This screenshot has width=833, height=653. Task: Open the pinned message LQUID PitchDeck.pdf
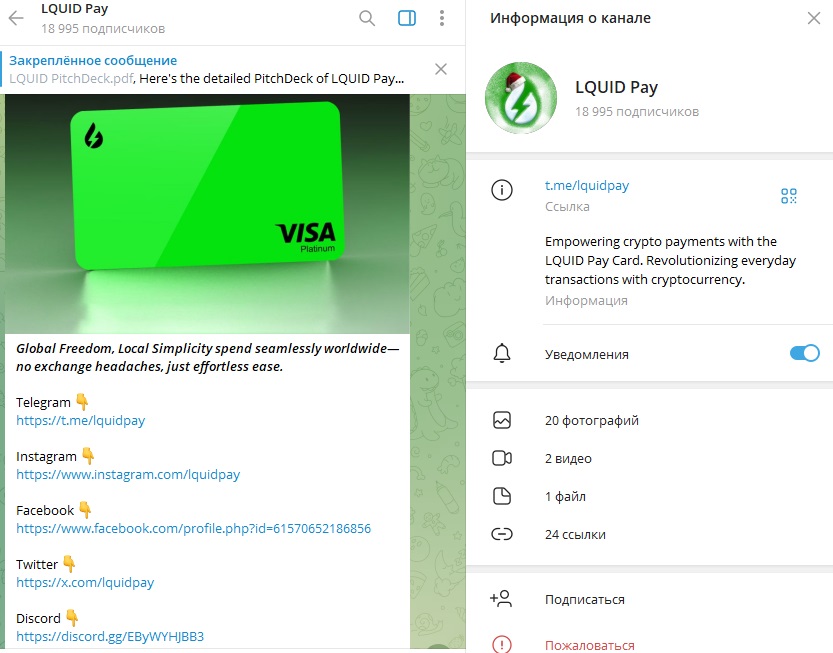[x=207, y=70]
